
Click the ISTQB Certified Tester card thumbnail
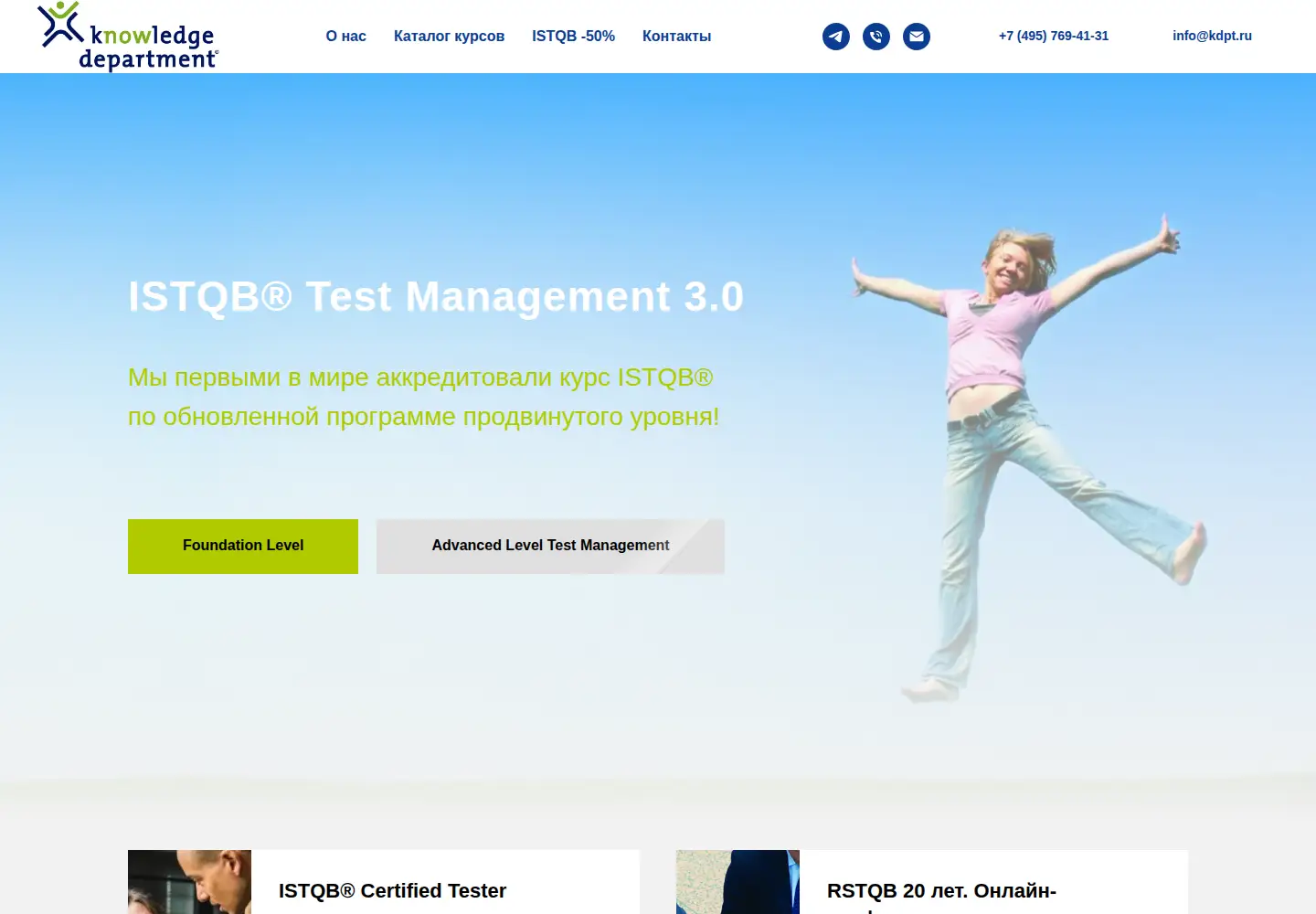click(189, 882)
